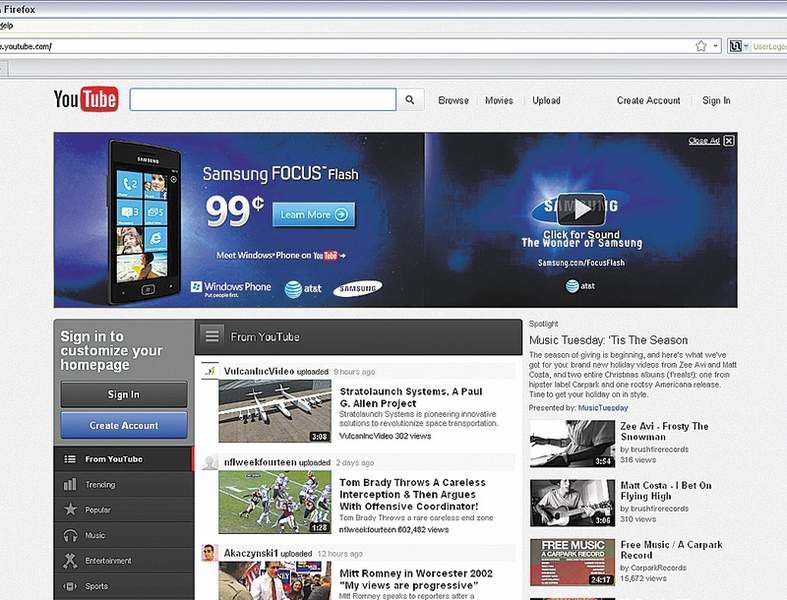Screen dimensions: 787x600
Task: Open Matt Costa video thumbnail
Action: click(x=572, y=503)
